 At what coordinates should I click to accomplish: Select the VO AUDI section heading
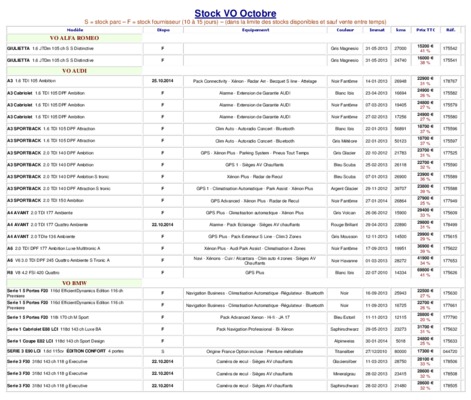tap(74, 71)
